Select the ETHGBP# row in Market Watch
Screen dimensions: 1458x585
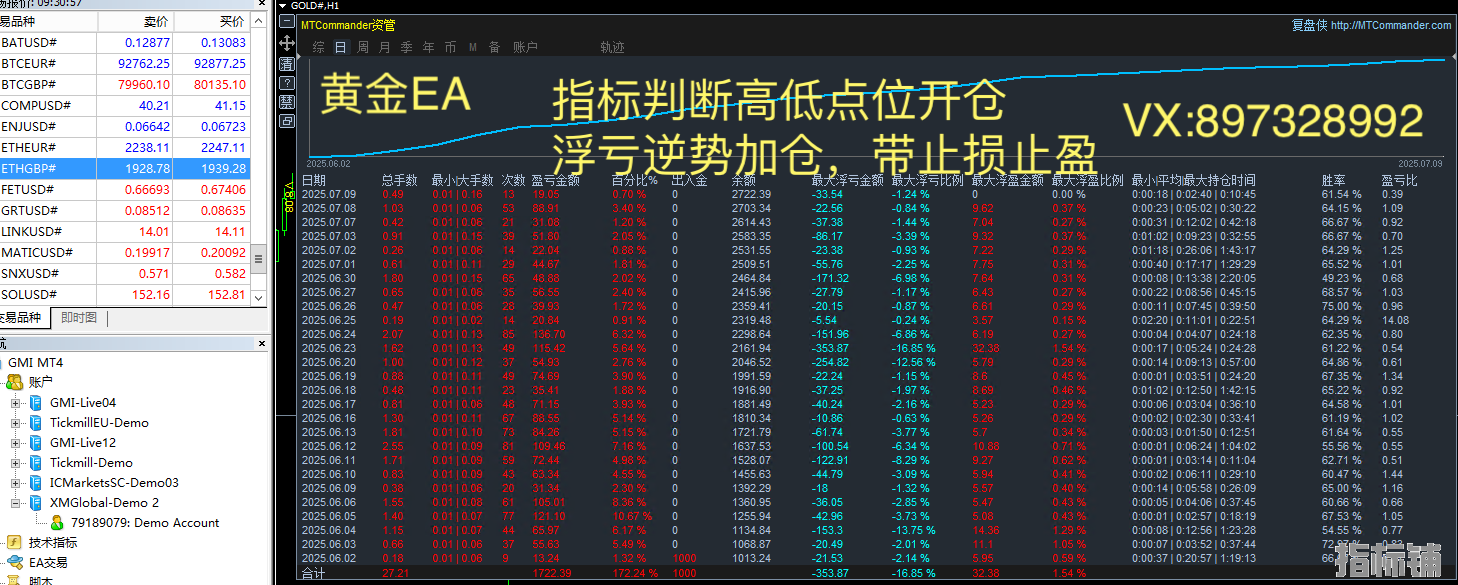pyautogui.click(x=125, y=169)
